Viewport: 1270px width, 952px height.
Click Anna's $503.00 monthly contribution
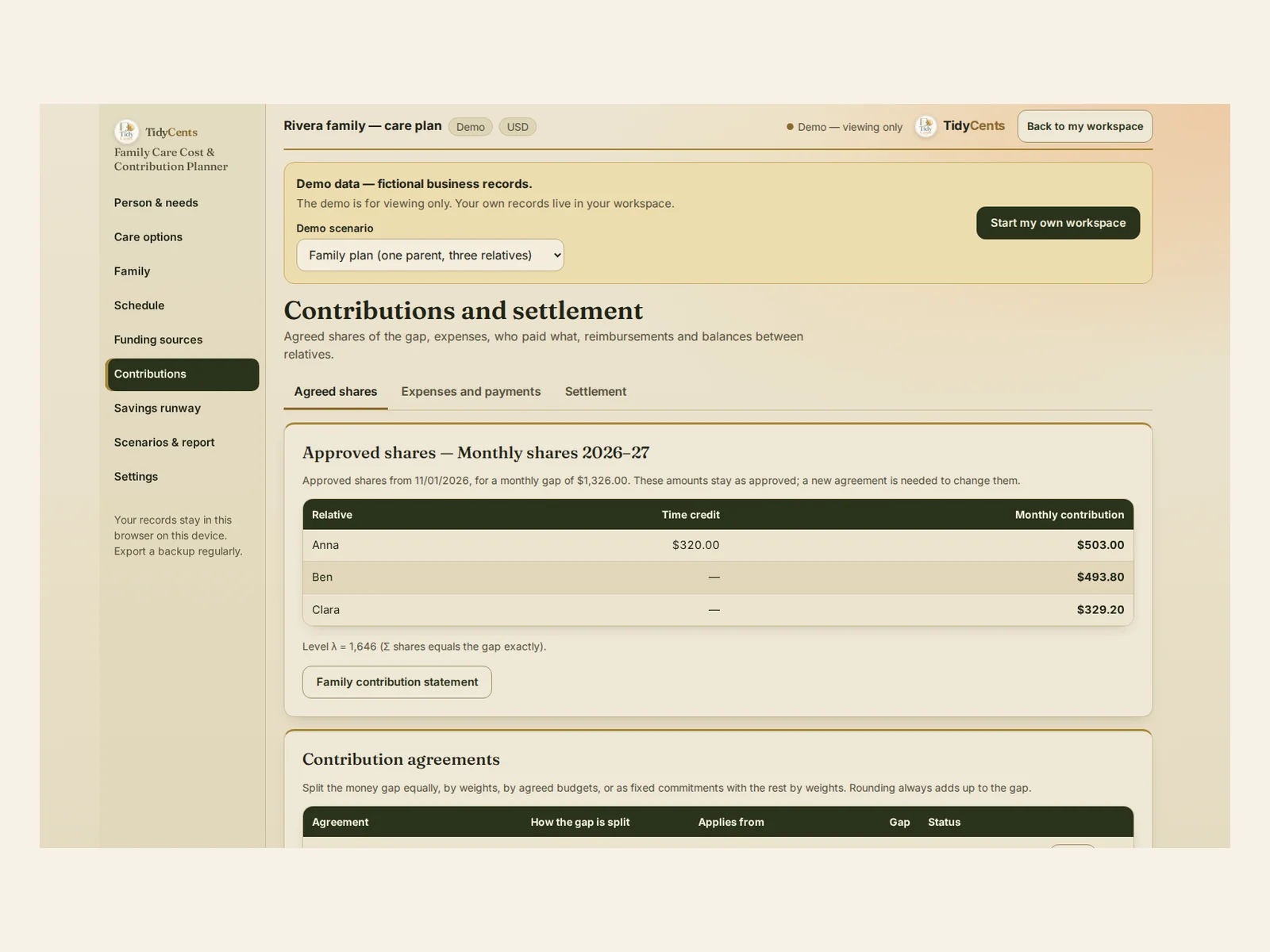[x=1100, y=545]
